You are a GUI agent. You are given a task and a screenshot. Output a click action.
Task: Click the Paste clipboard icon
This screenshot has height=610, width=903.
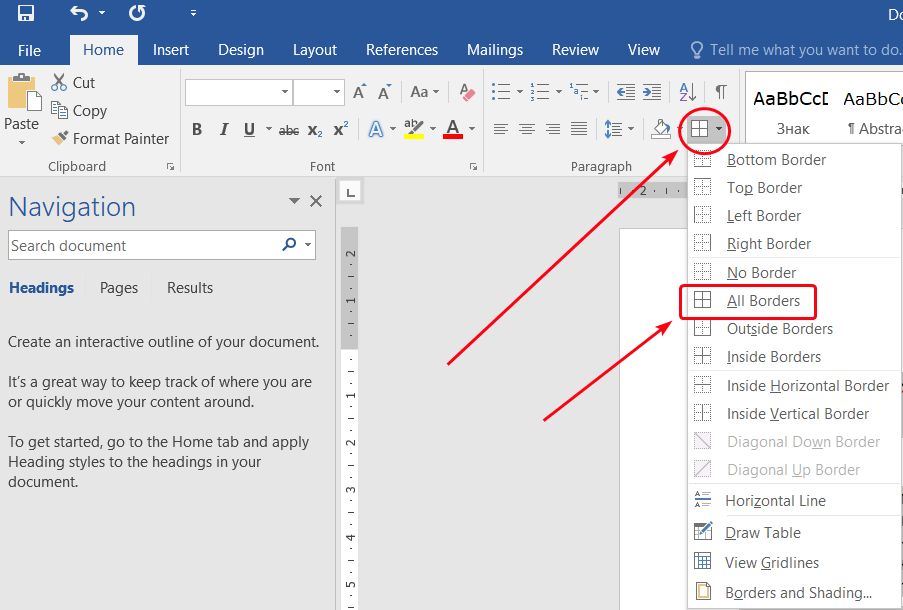(23, 92)
